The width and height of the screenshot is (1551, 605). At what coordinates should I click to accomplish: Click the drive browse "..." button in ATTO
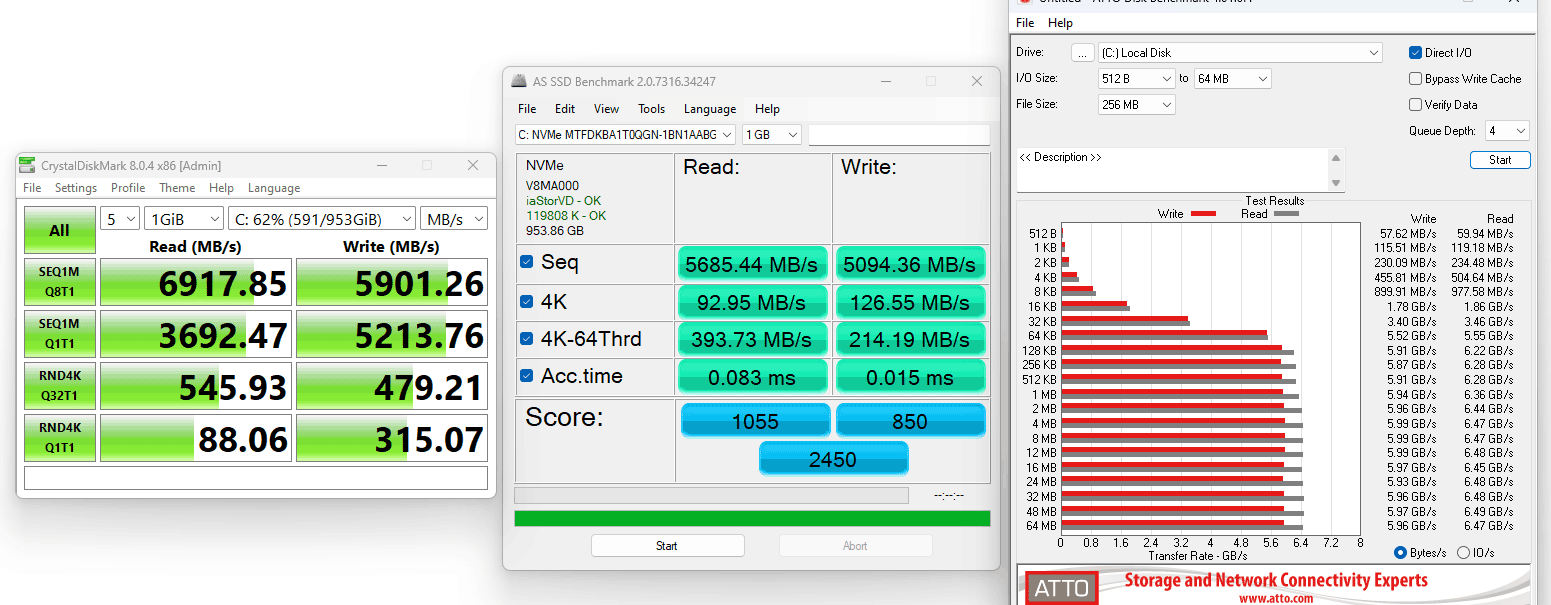click(x=1082, y=53)
